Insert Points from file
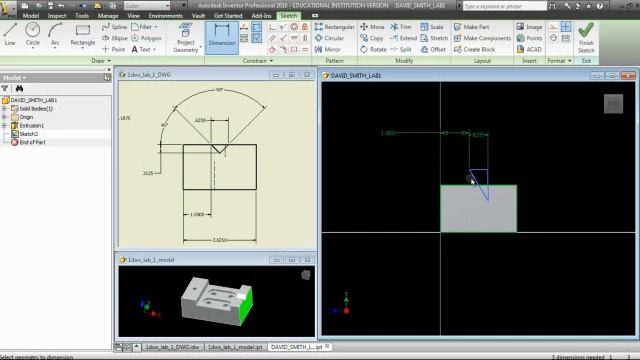This screenshot has width=640, height=360. [x=529, y=38]
